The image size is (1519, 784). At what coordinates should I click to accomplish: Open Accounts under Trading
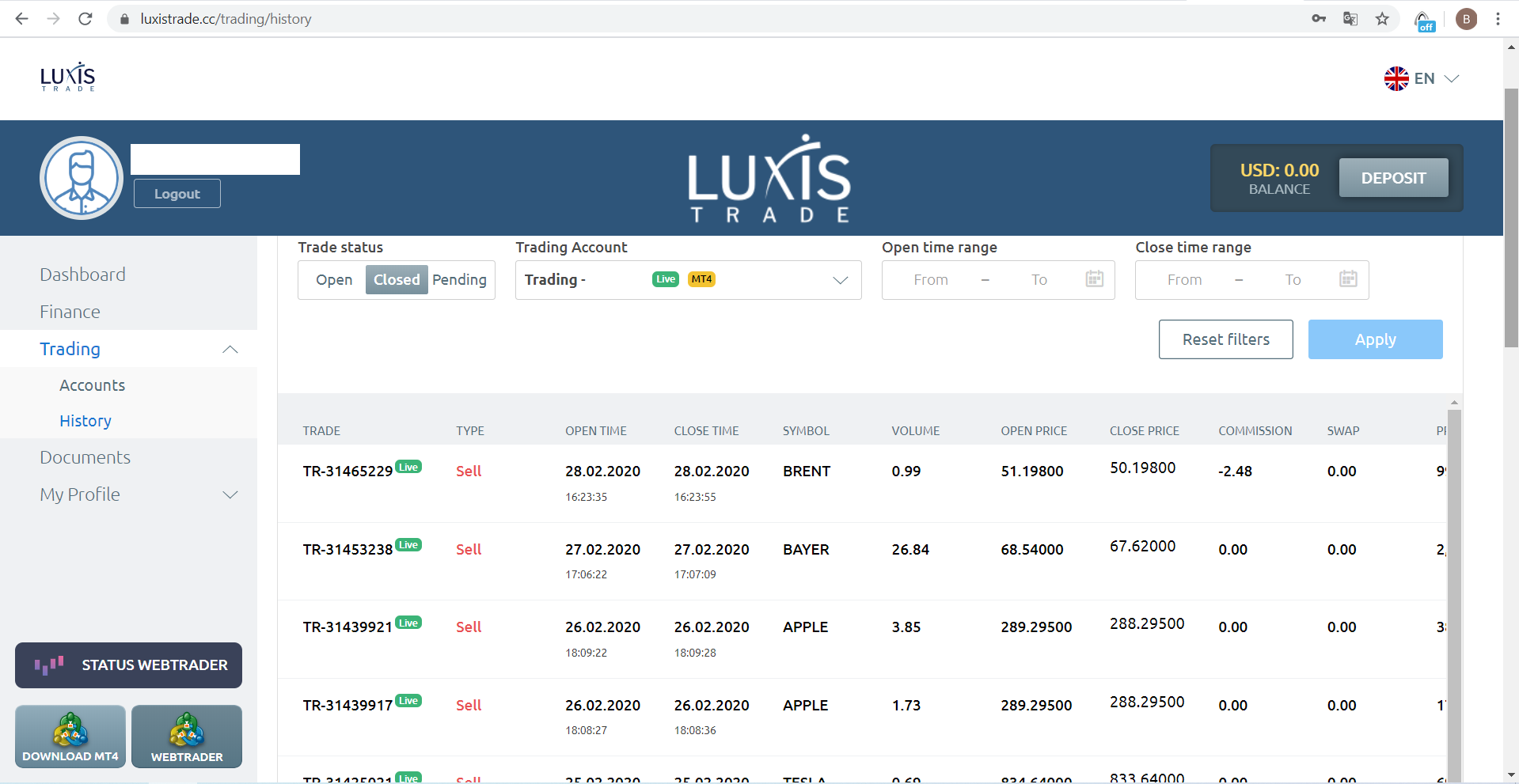click(93, 385)
